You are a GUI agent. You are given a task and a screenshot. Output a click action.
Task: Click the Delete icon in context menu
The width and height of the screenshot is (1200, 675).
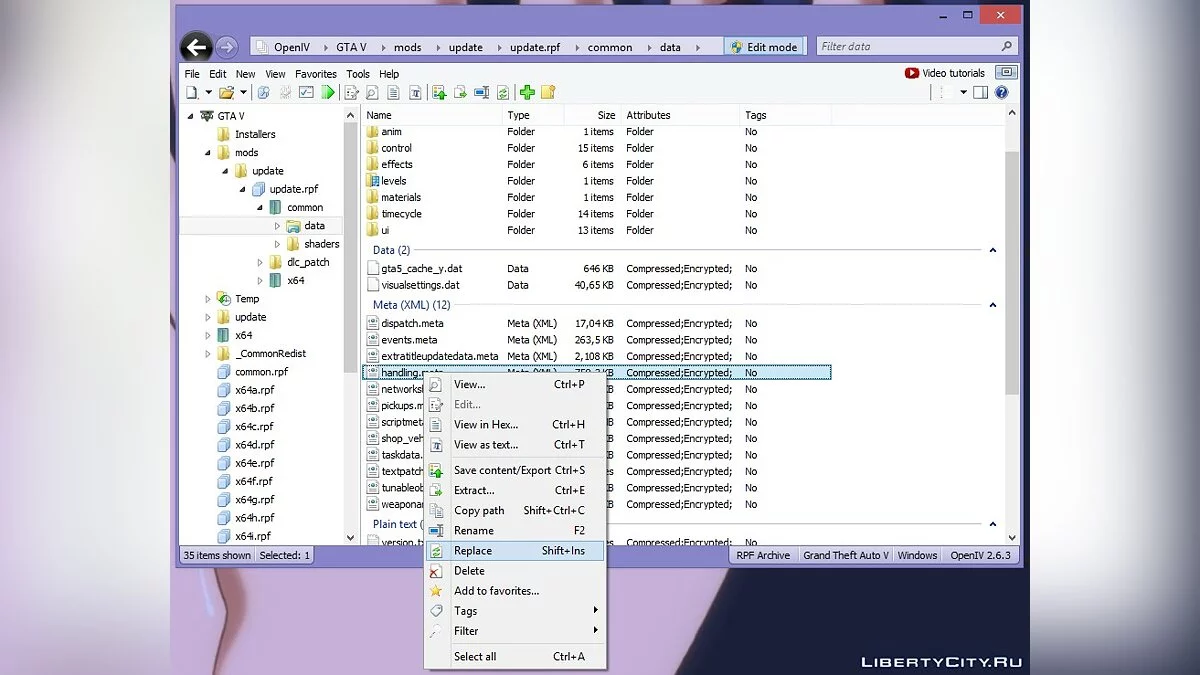[436, 571]
